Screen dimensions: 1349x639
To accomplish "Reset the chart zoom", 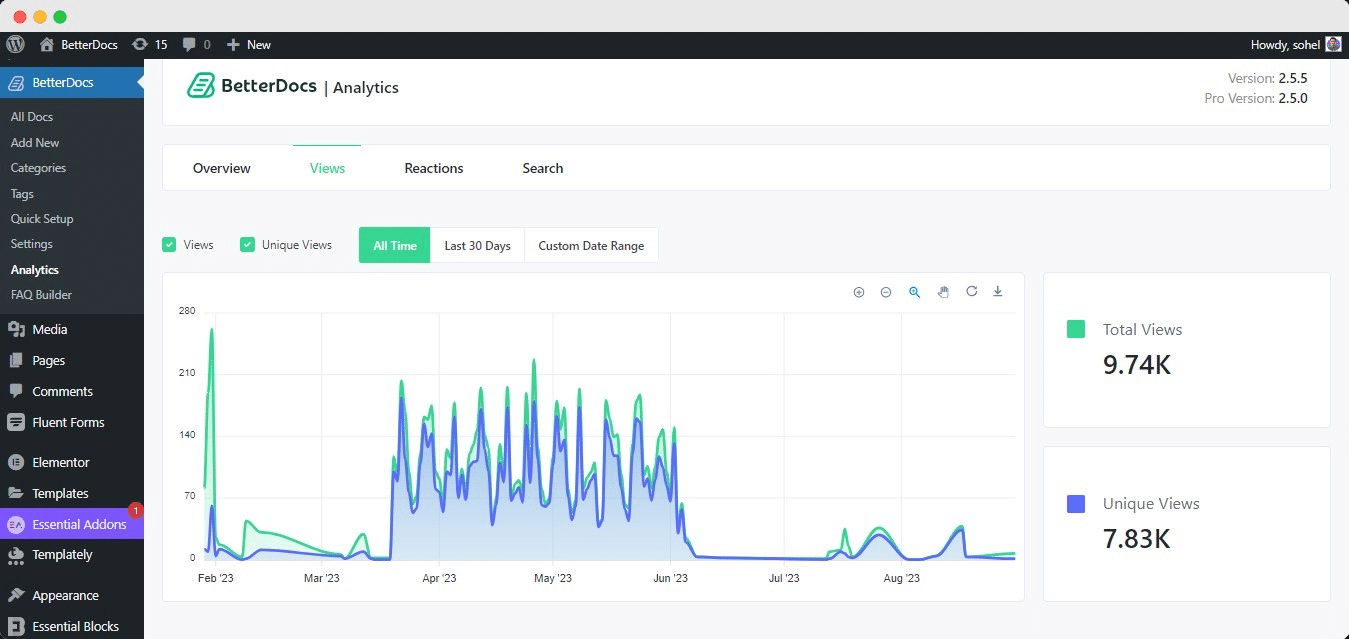I will pyautogui.click(x=971, y=292).
